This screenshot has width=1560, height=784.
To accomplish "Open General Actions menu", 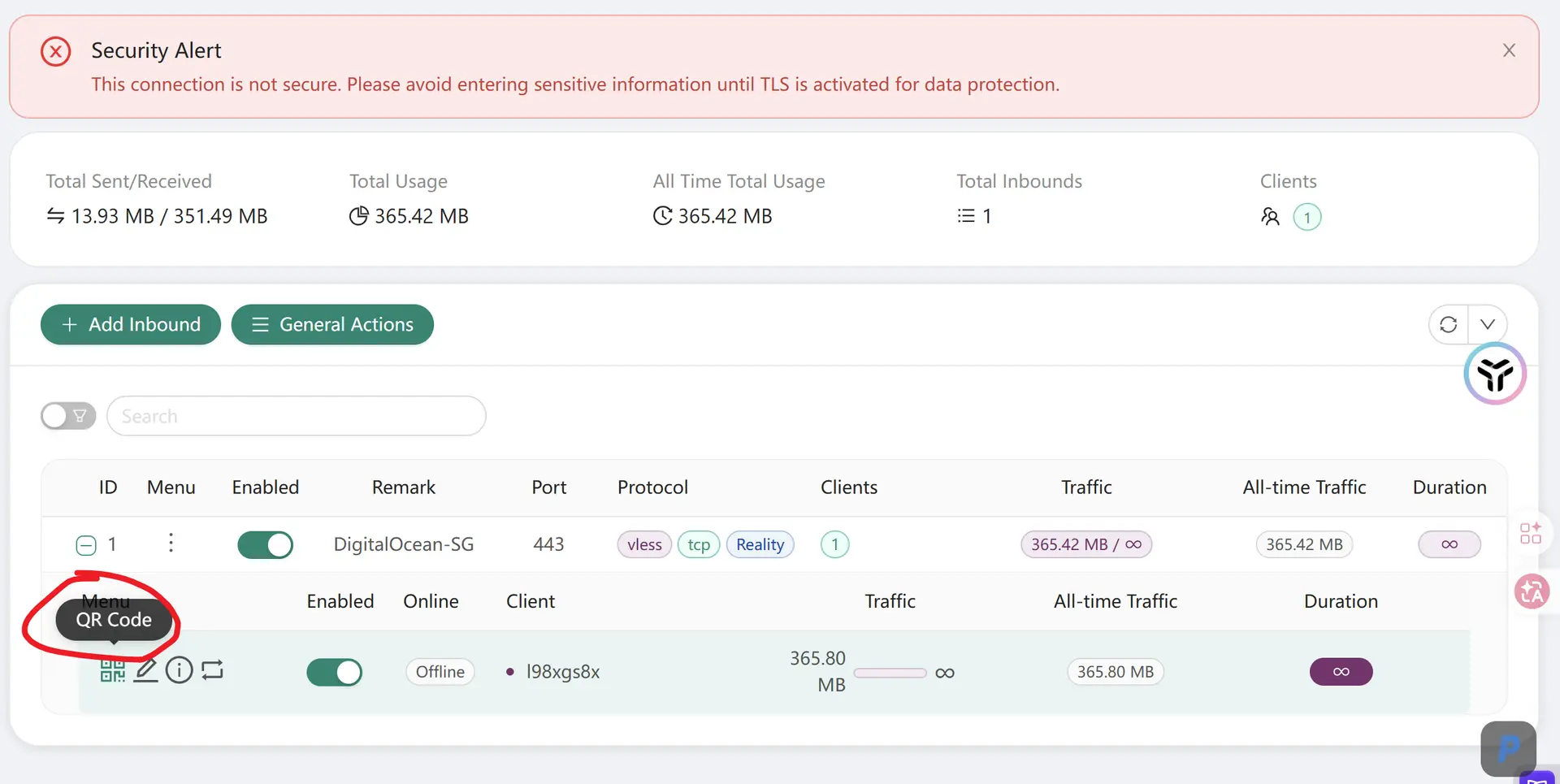I will click(x=332, y=324).
